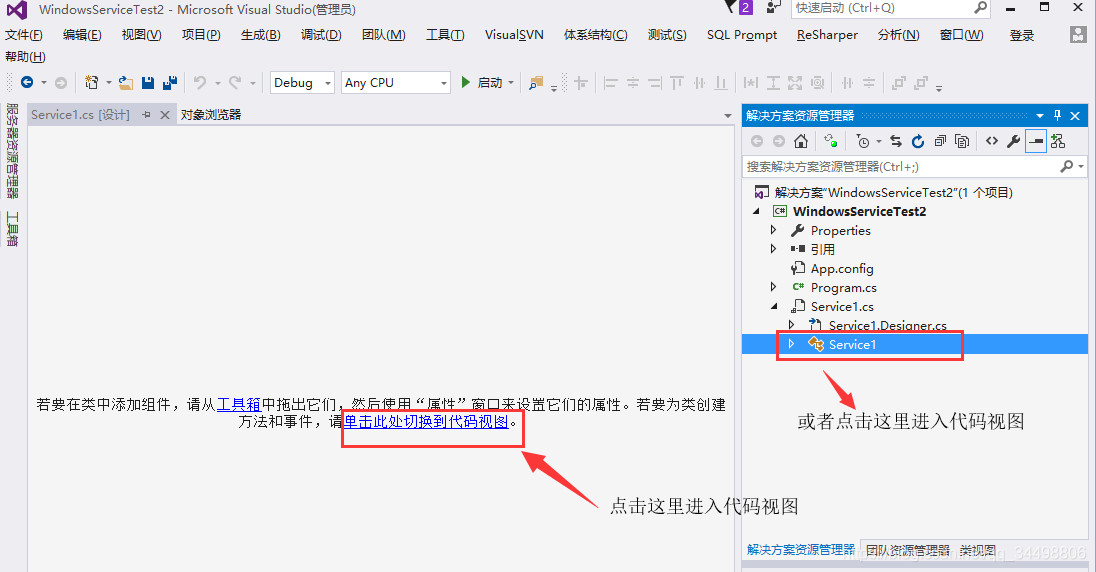
Task: Click the notifications flag icon in title bar
Action: point(732,8)
